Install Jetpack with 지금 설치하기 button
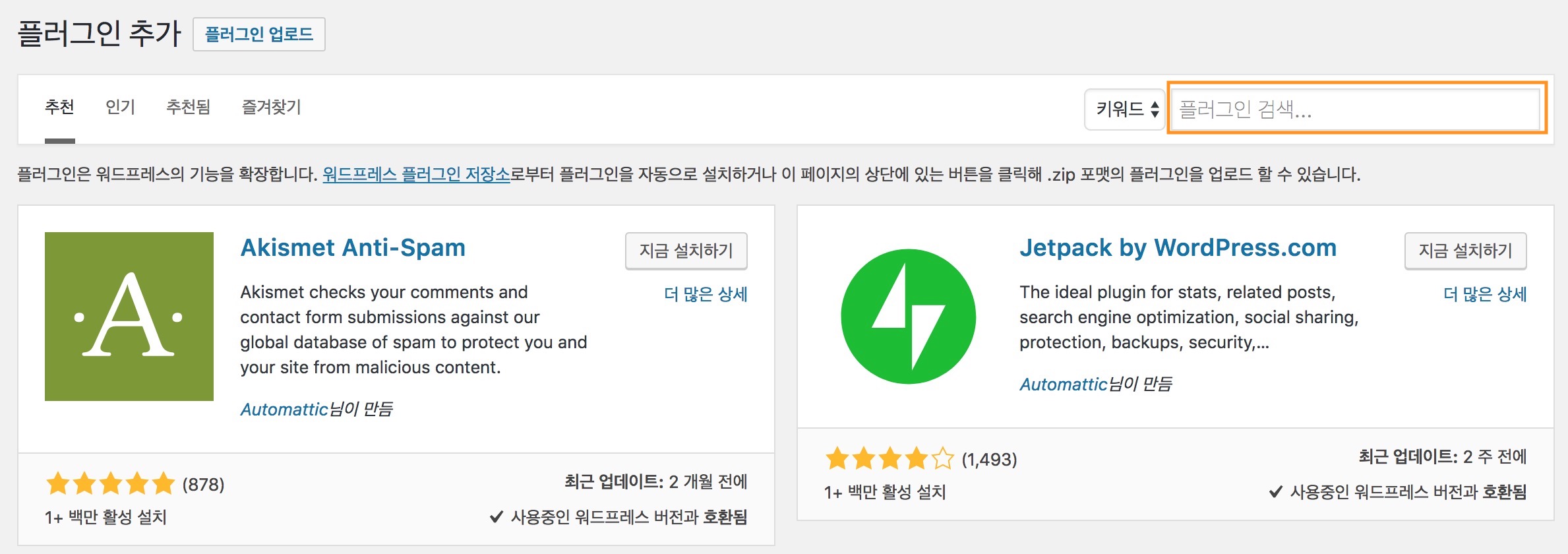 [1465, 251]
